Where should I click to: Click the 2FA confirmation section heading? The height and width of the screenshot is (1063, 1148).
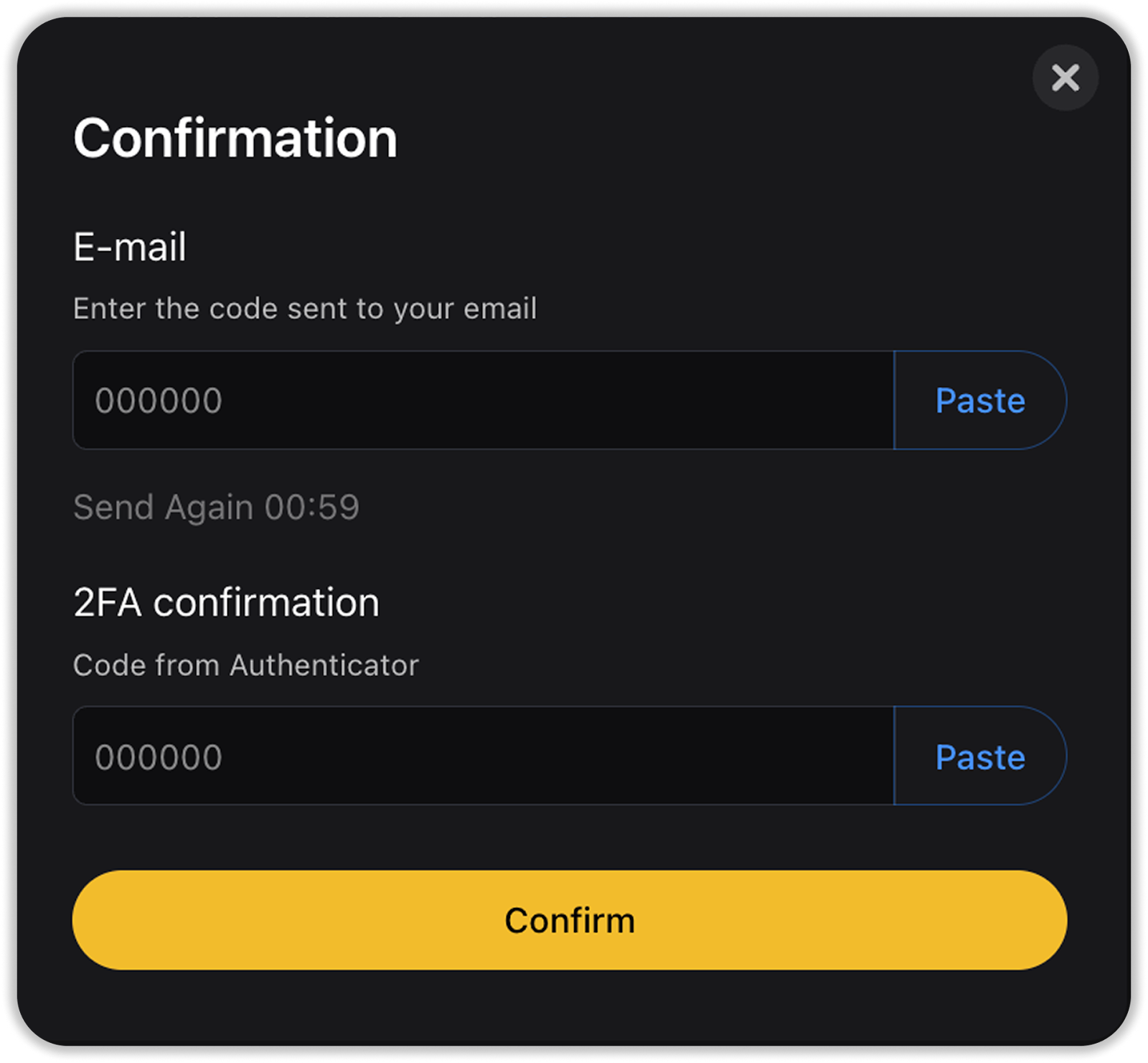point(226,602)
